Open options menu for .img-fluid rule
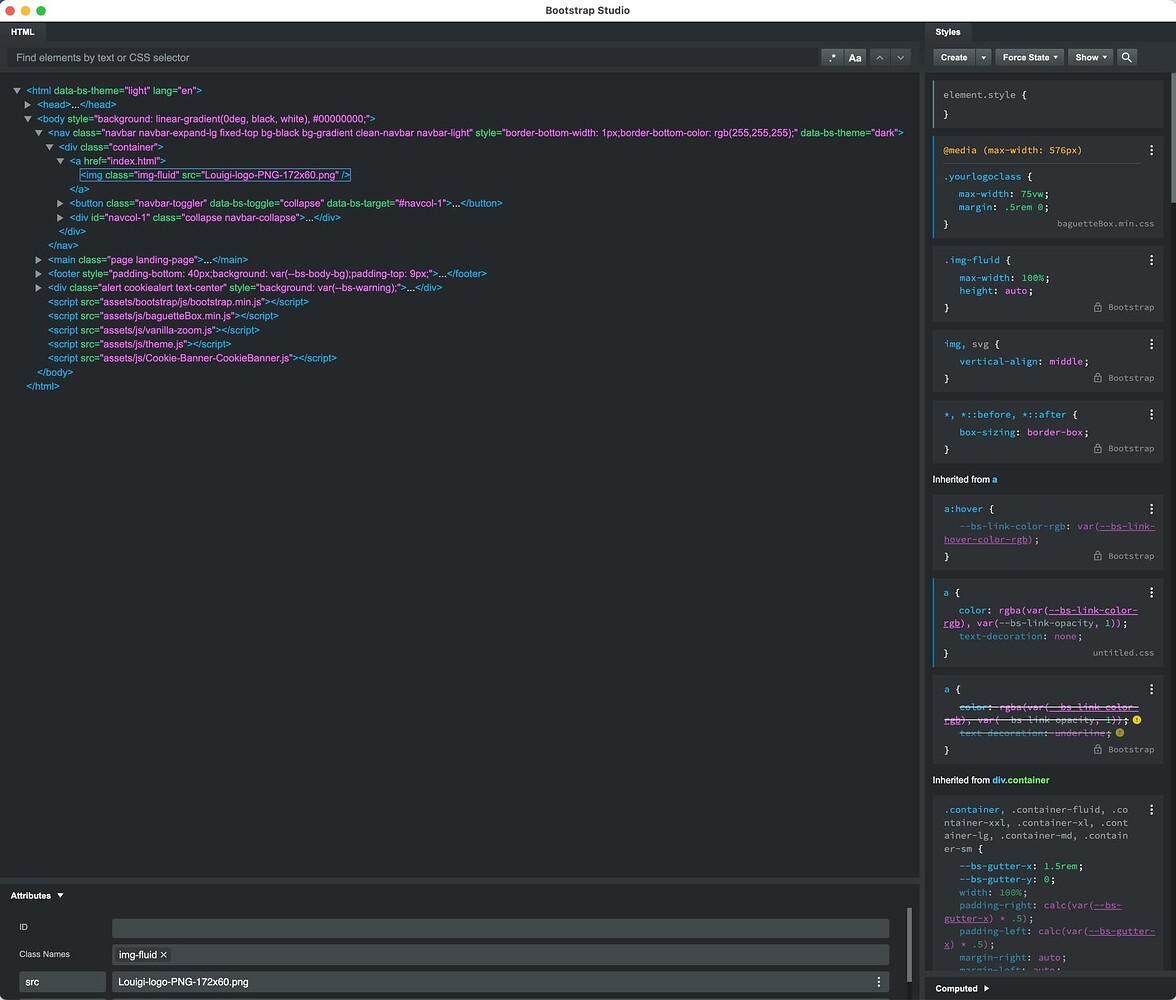 click(1151, 260)
